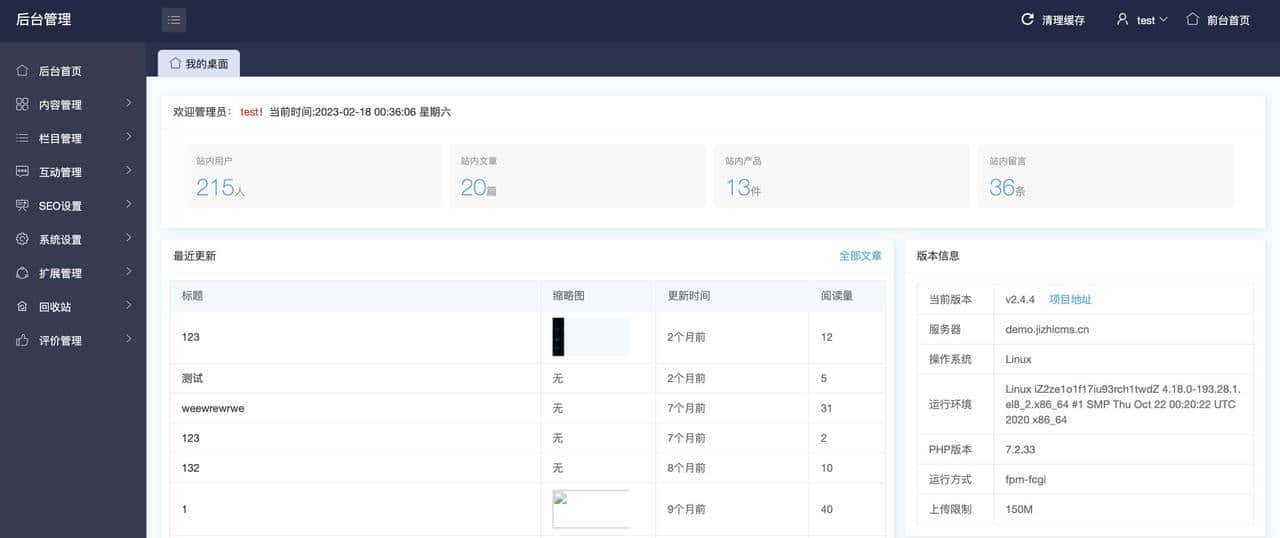Click the 150M upload limit value

click(1019, 510)
